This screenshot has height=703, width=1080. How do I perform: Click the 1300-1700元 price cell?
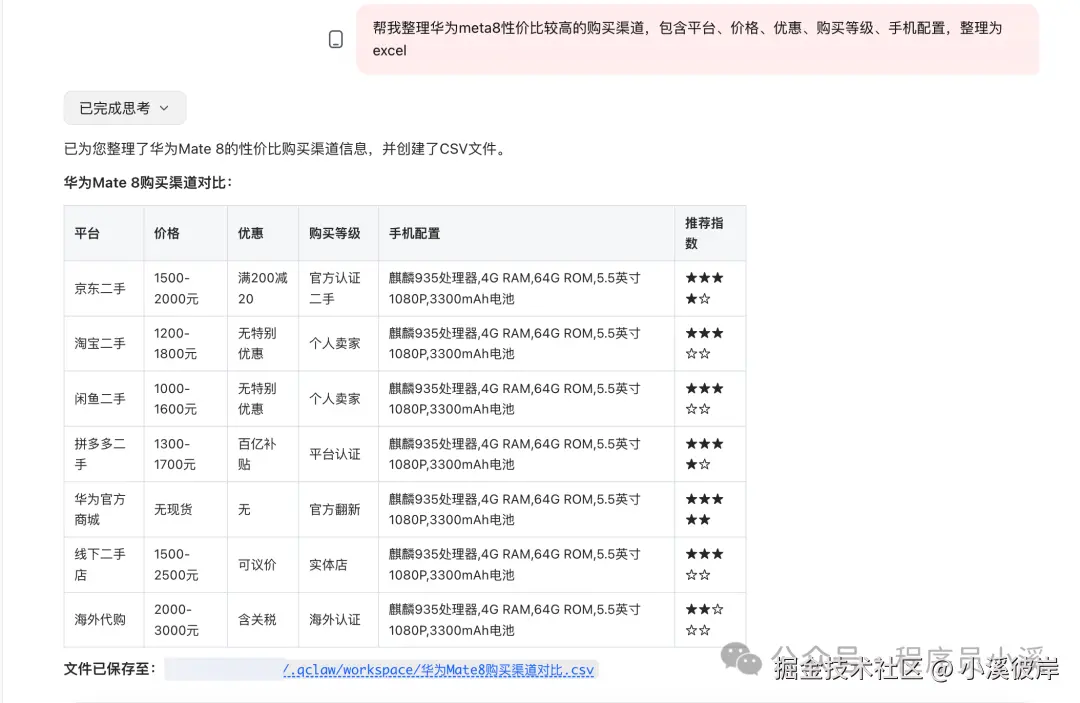(185, 454)
